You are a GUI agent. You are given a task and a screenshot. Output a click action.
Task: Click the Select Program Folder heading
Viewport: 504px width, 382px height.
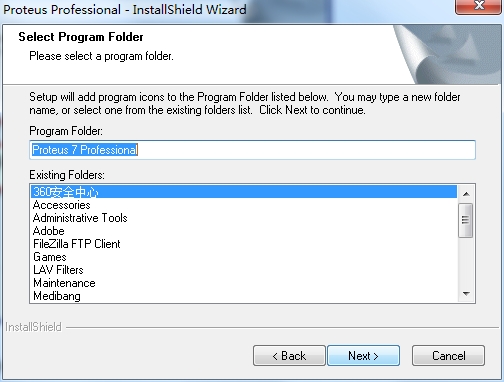point(81,37)
